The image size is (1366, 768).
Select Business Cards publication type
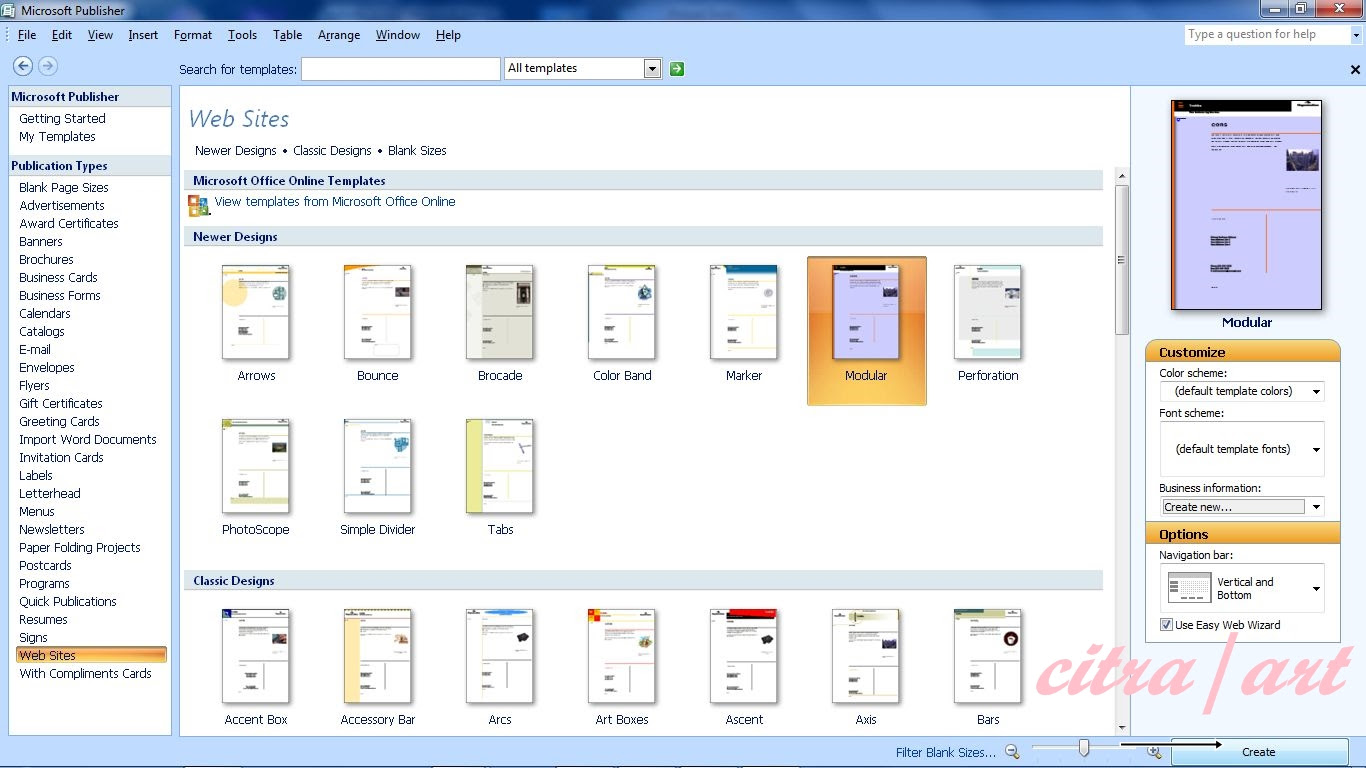pyautogui.click(x=58, y=277)
